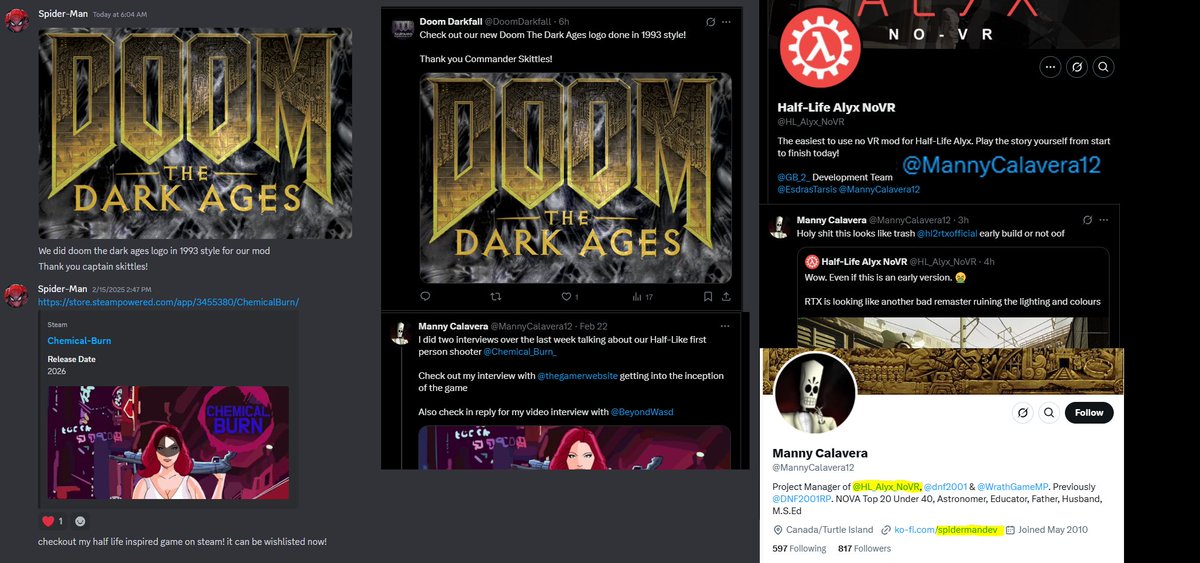
Task: Open Manny Calavera's 597 Following list
Action: tap(799, 548)
